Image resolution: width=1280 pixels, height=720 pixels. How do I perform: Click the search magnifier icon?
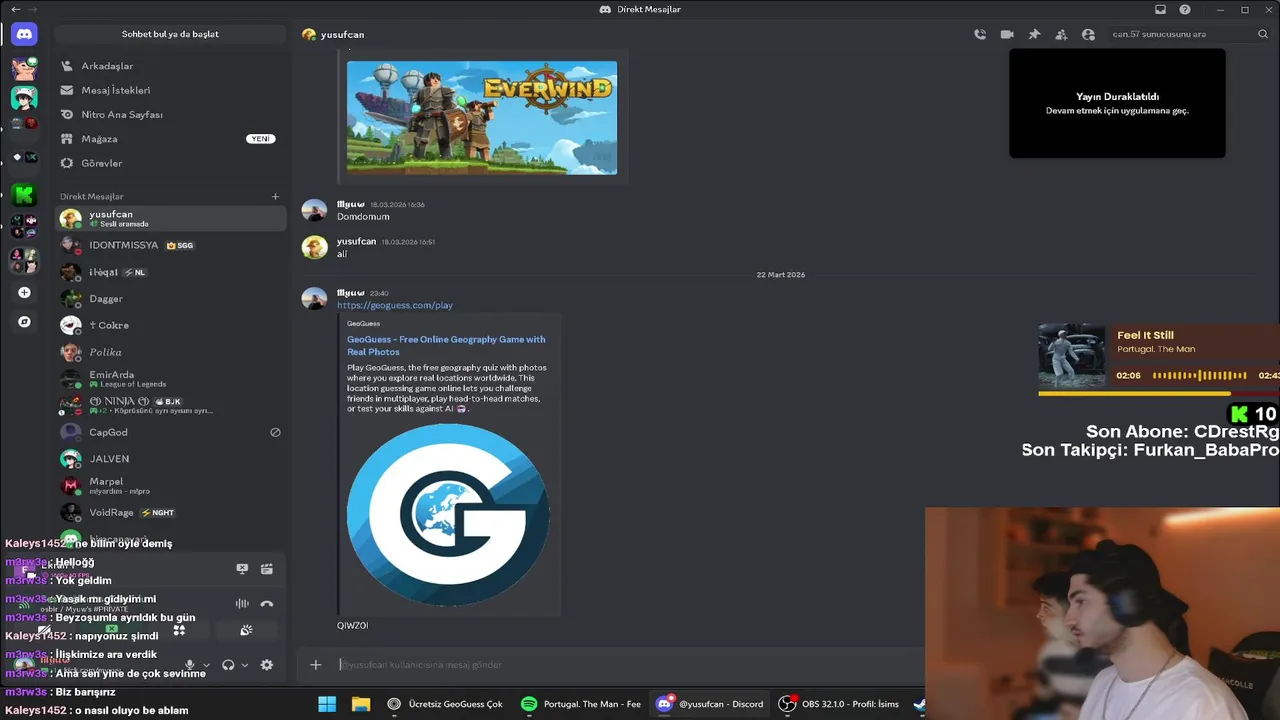1263,34
